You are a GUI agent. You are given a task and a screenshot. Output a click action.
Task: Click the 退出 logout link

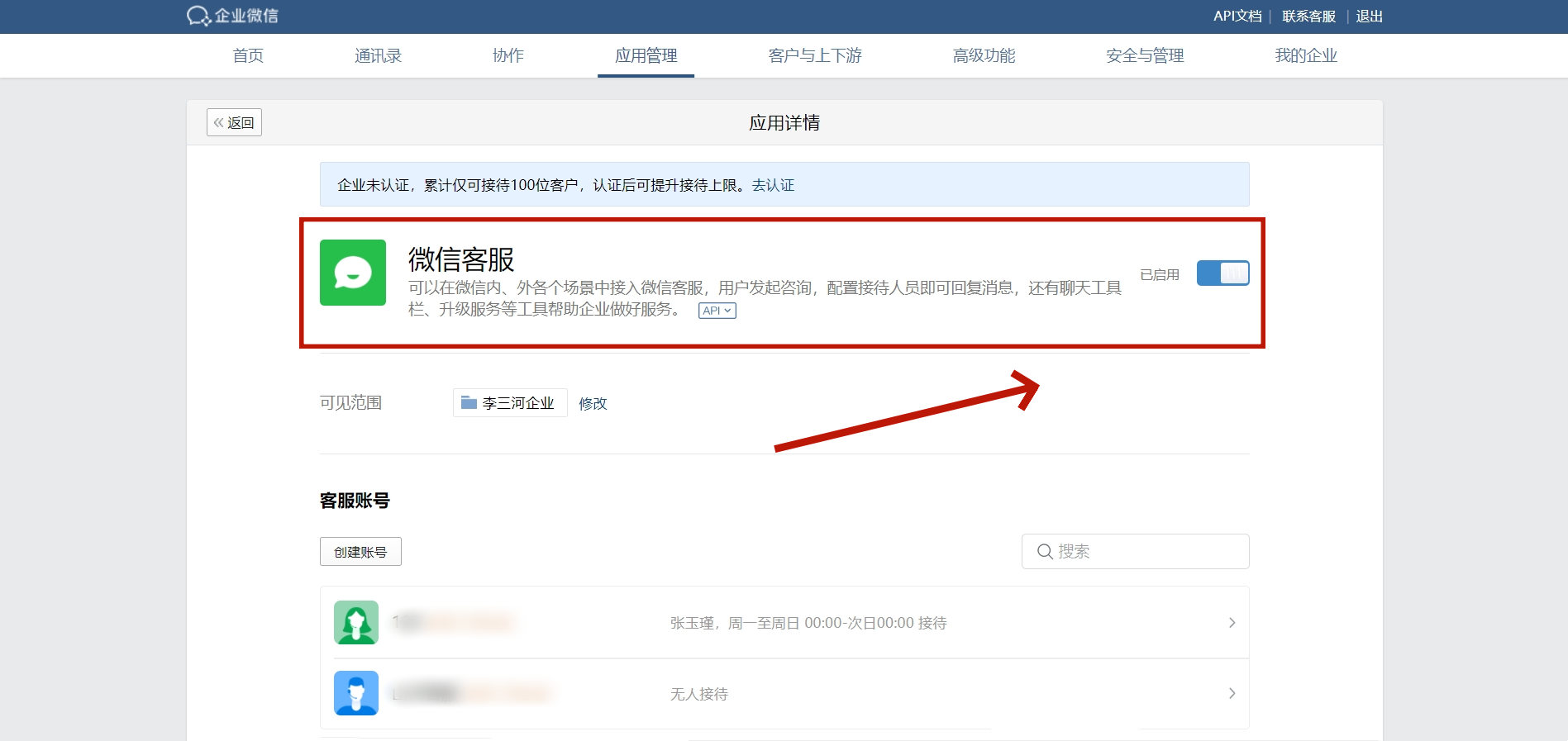1369,16
